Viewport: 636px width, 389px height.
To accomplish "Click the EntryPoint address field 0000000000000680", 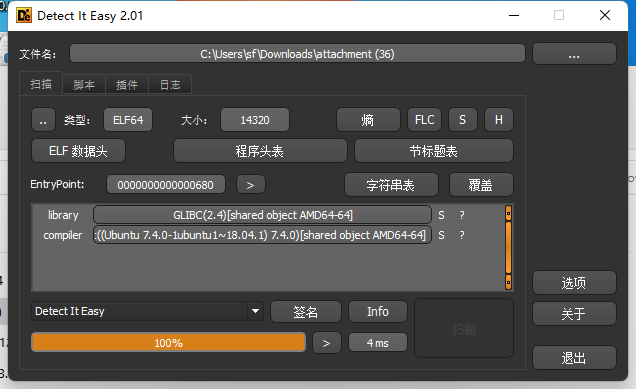I will tap(165, 185).
